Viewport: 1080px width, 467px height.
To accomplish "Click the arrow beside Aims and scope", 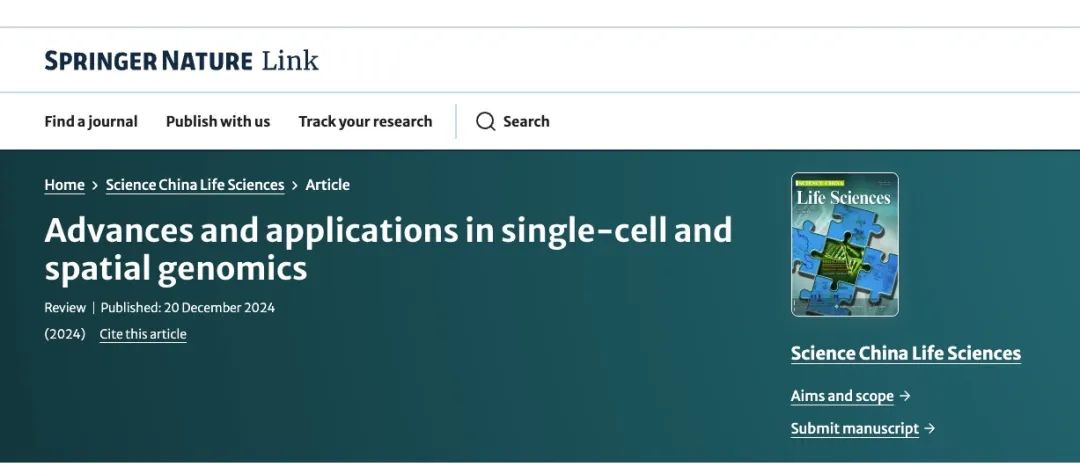I will coord(905,396).
